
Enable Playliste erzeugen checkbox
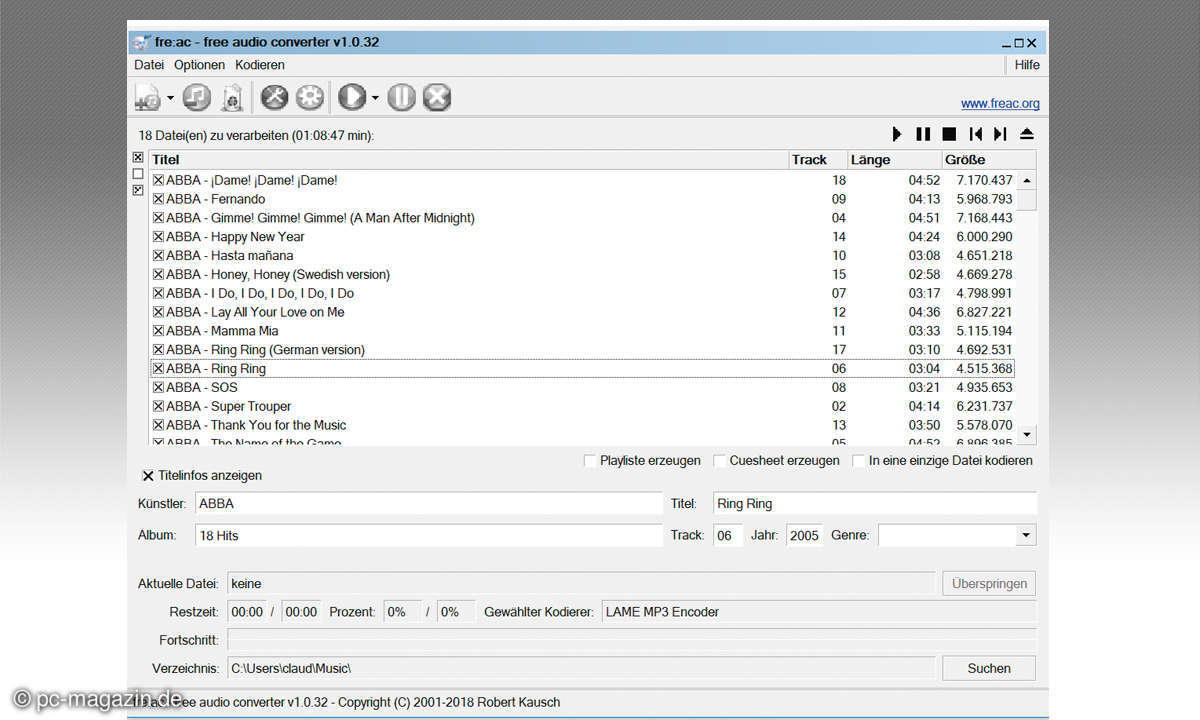(x=590, y=461)
